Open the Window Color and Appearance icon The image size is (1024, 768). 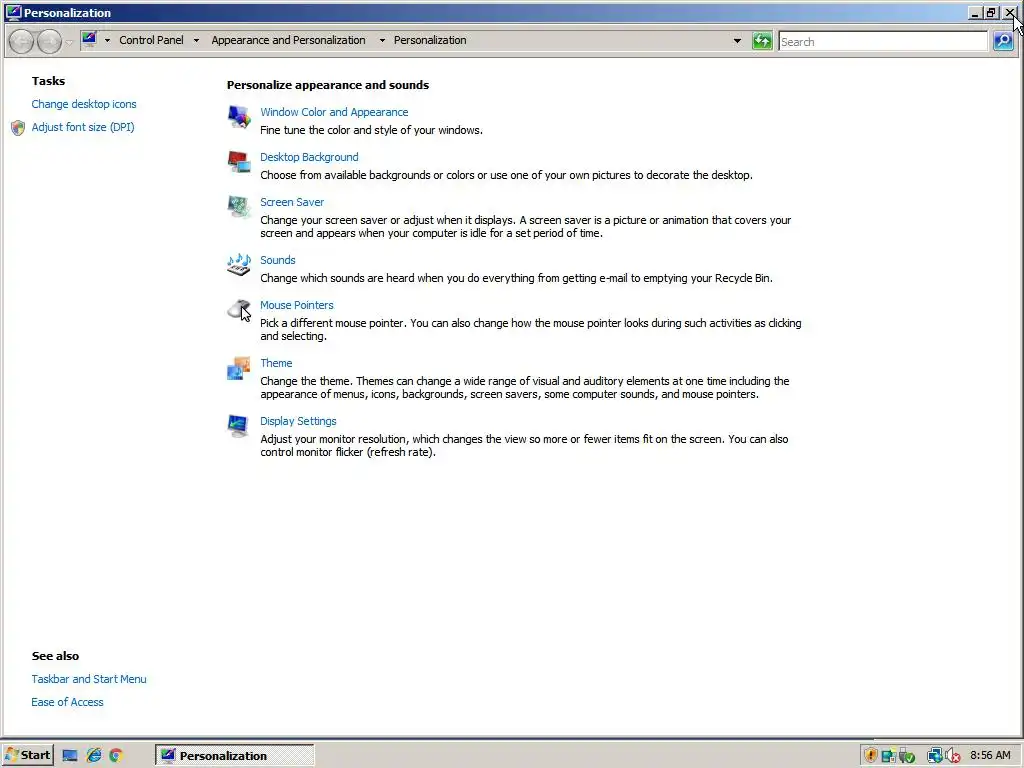(239, 117)
